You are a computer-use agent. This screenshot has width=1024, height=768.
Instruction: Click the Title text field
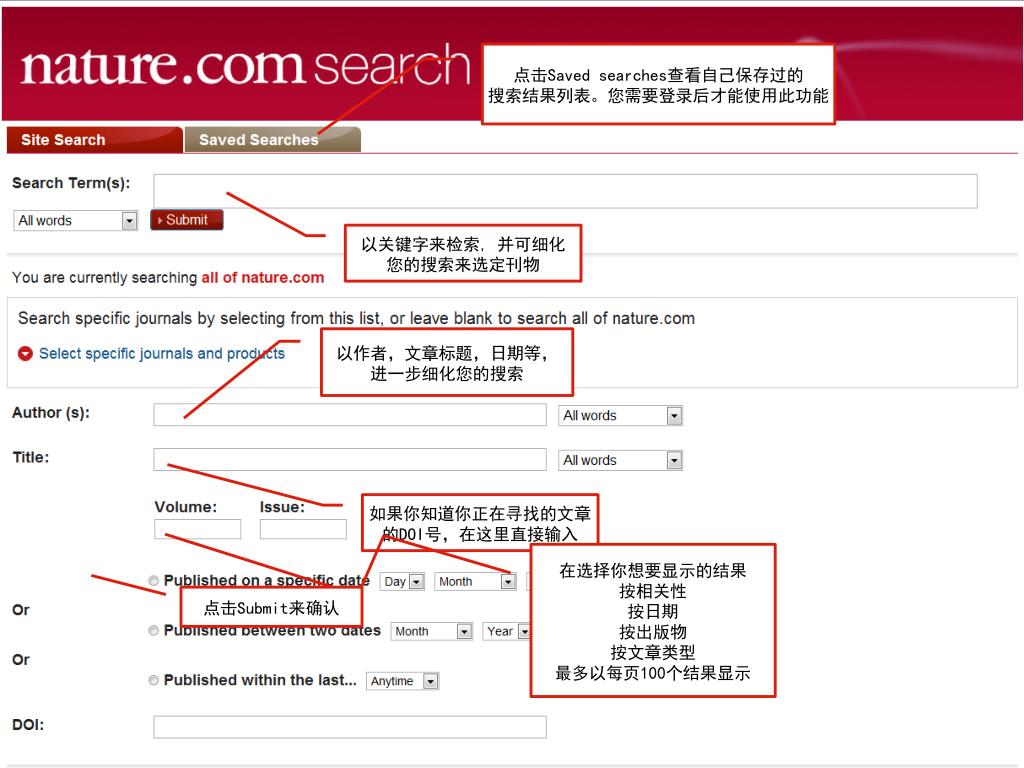349,459
